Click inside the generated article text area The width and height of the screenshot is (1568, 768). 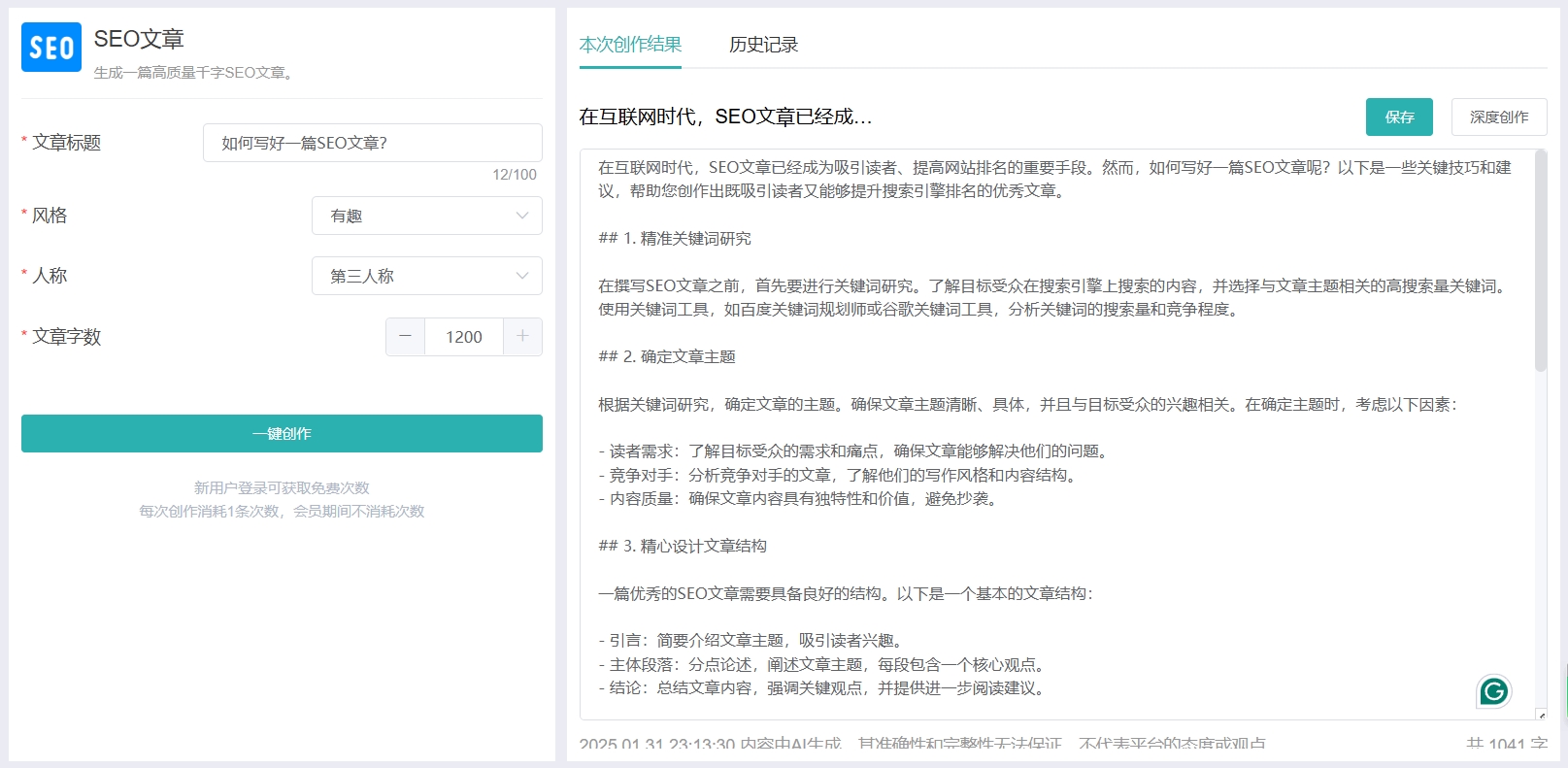point(1056,434)
